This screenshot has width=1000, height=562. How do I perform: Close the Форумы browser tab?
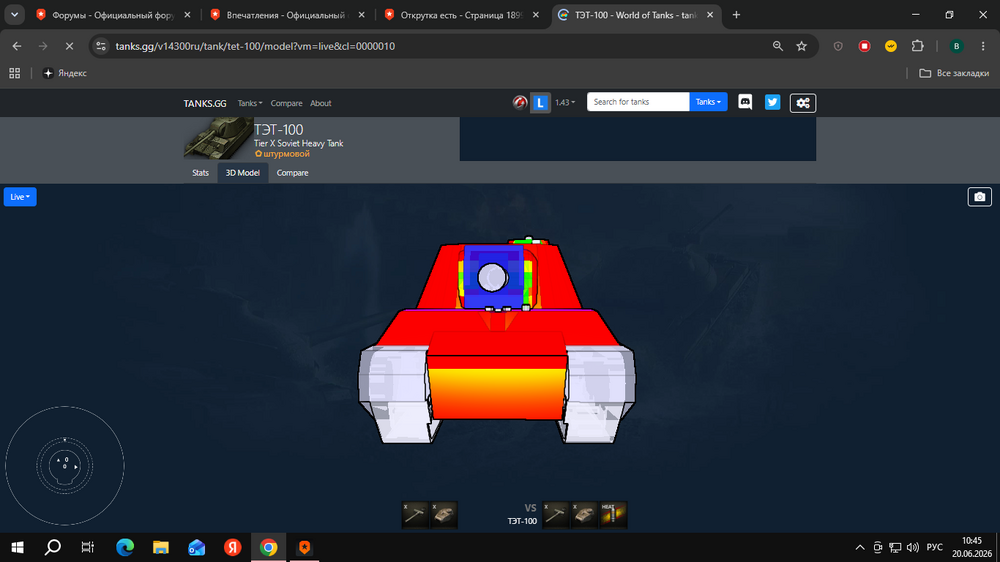(x=187, y=15)
